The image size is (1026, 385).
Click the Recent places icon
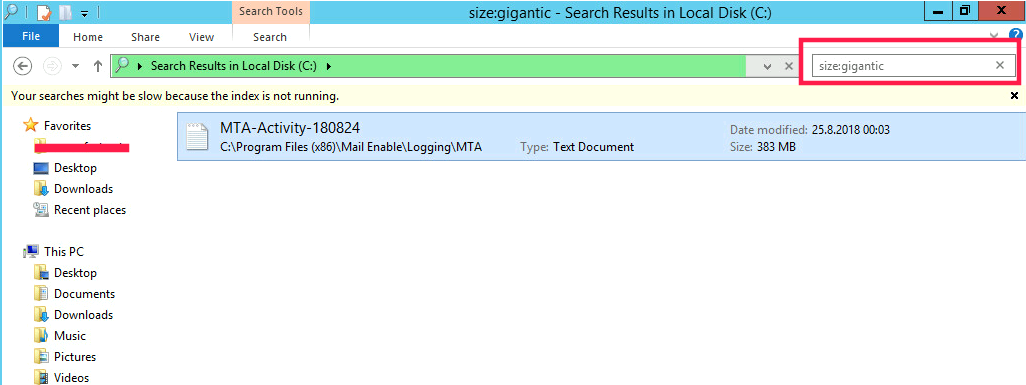pos(41,210)
